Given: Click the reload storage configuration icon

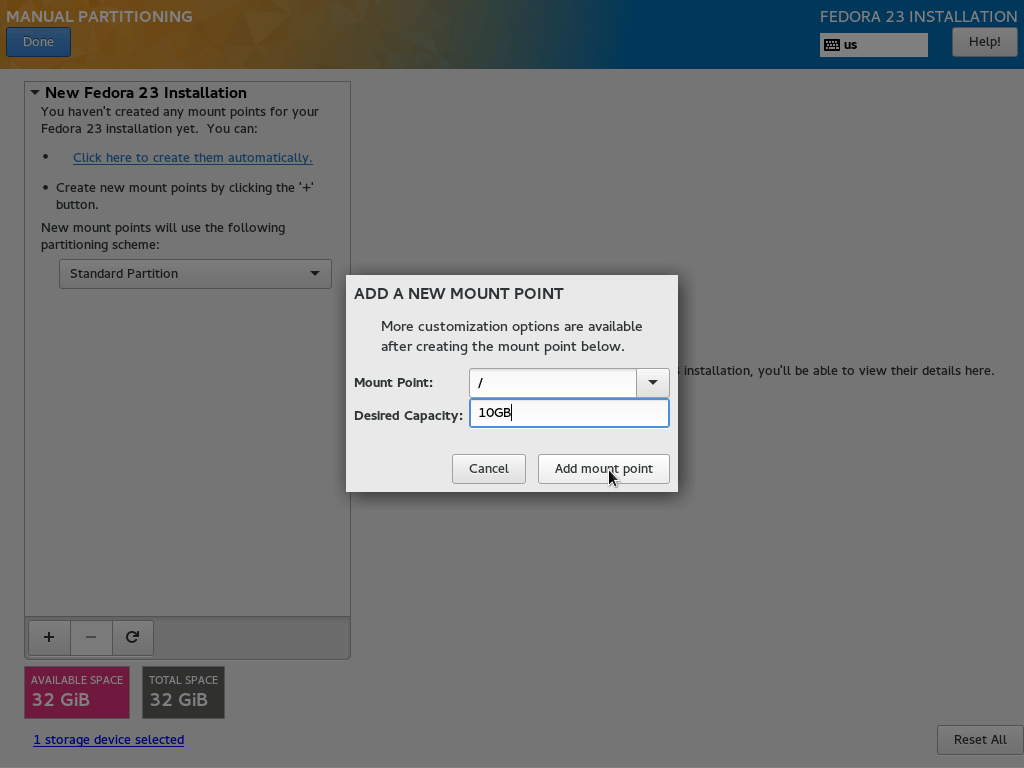Looking at the screenshot, I should 133,637.
